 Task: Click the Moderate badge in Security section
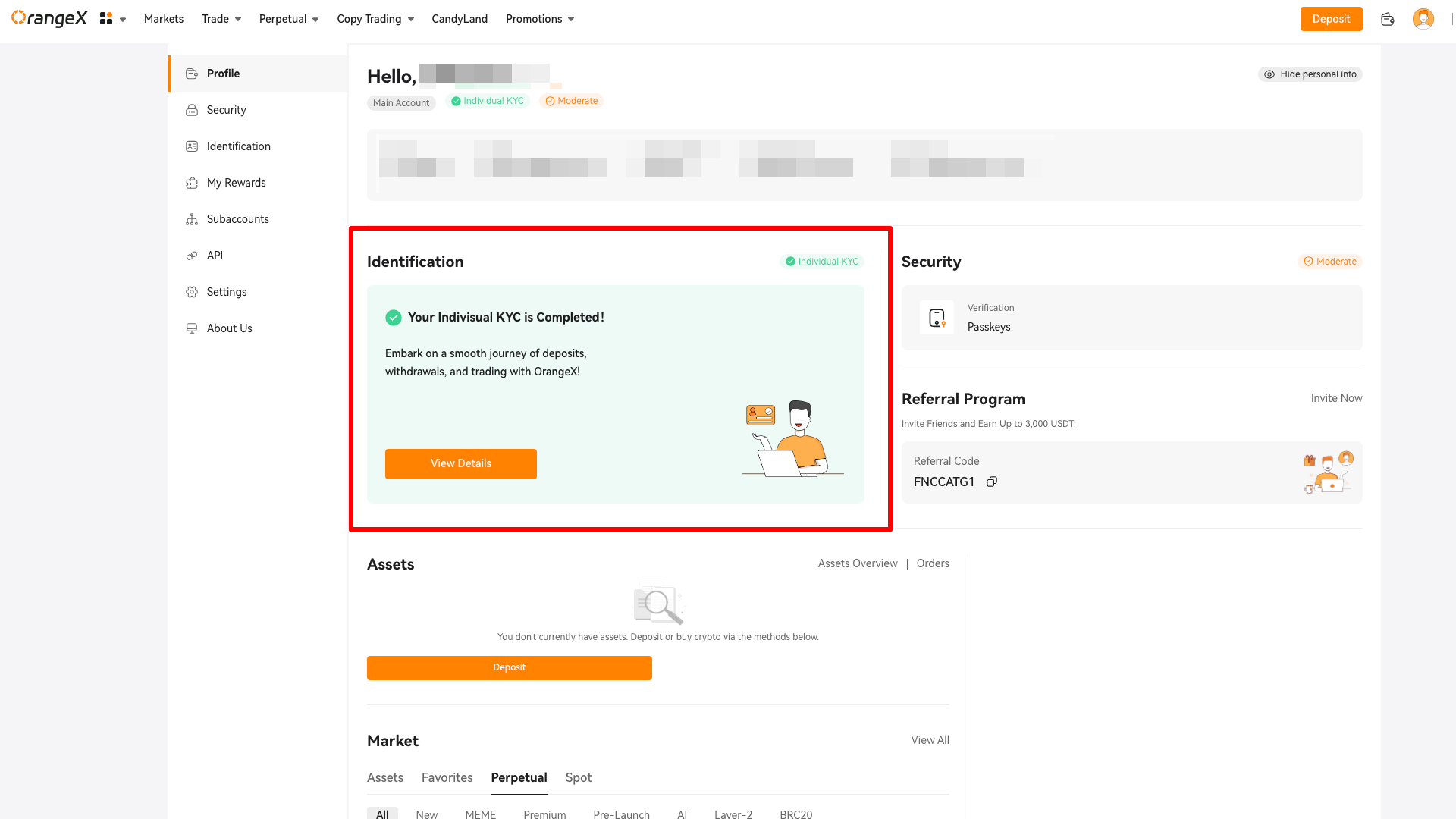pyautogui.click(x=1330, y=262)
